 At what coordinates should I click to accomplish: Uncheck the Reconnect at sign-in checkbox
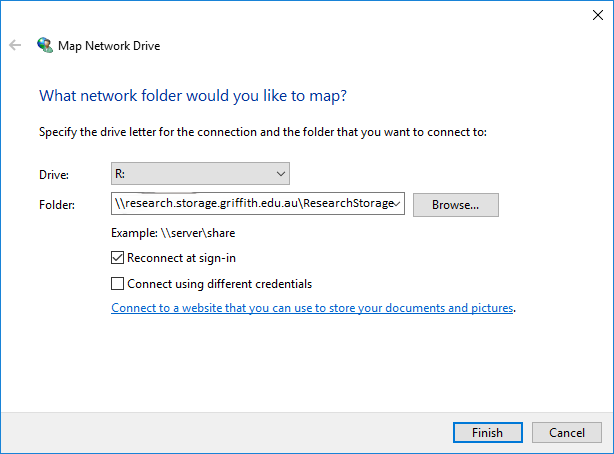pyautogui.click(x=118, y=257)
